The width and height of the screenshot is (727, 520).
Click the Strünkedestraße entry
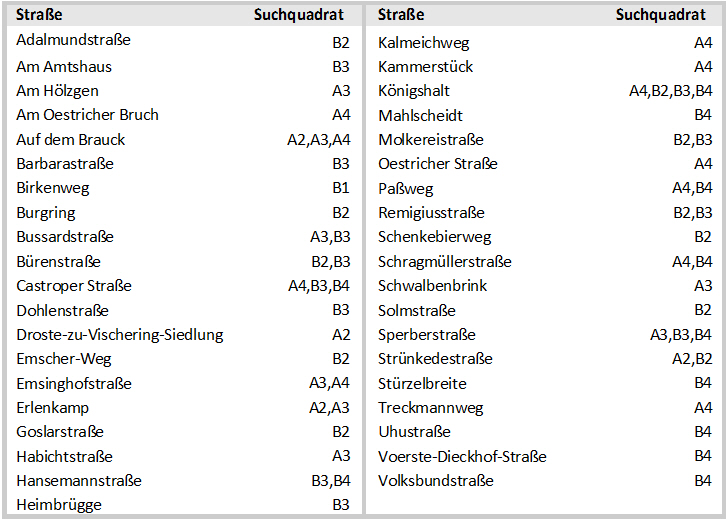435,359
